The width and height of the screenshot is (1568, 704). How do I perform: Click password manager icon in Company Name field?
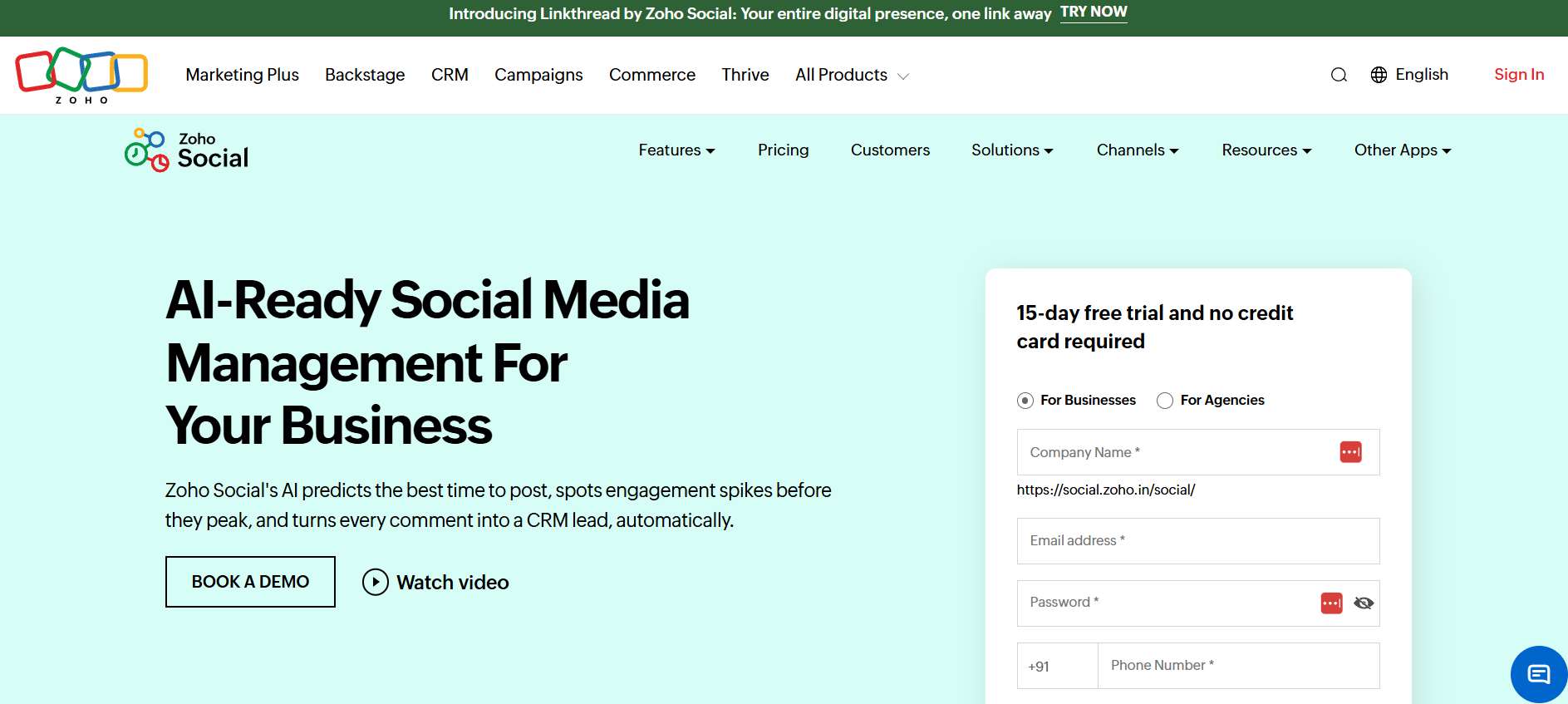click(1350, 452)
